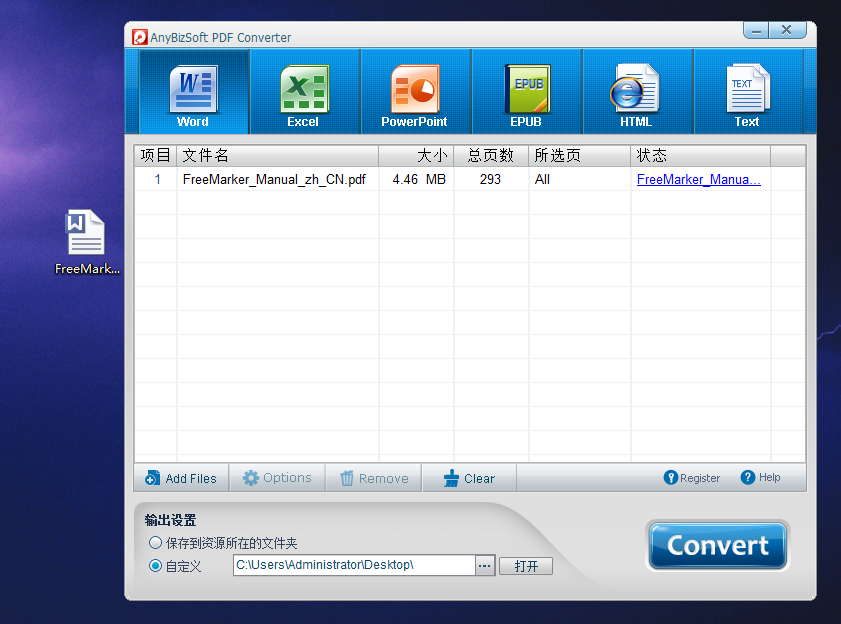Clear the file list
Image resolution: width=841 pixels, height=624 pixels.
(x=469, y=478)
